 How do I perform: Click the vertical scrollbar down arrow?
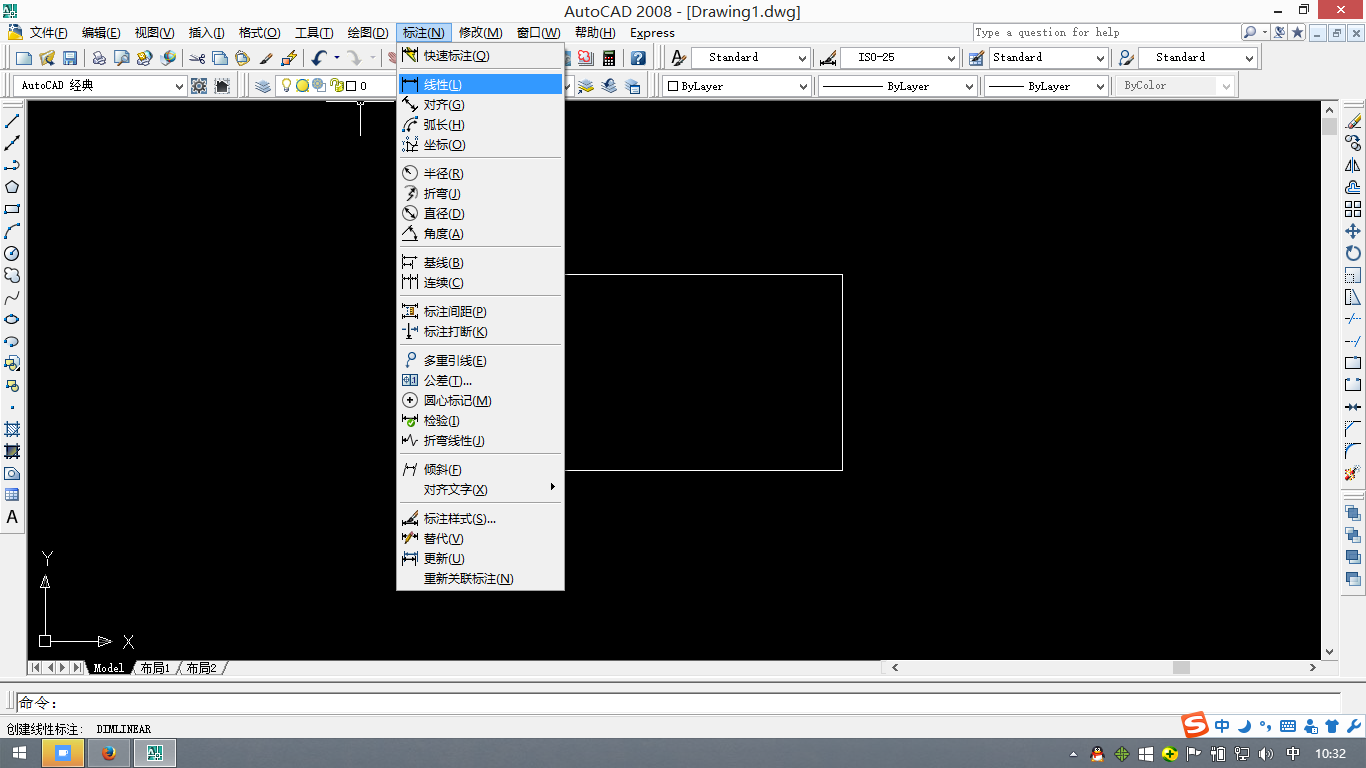pos(1329,652)
